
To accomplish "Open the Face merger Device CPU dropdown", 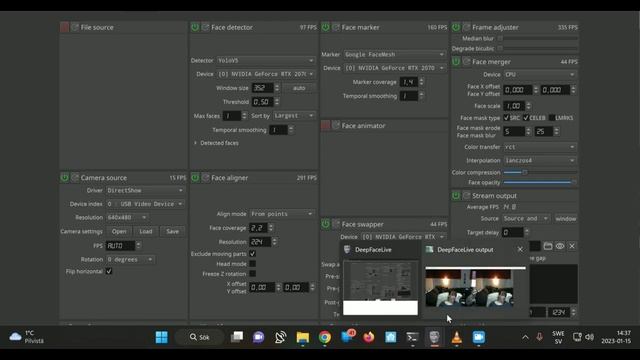I will [x=540, y=74].
